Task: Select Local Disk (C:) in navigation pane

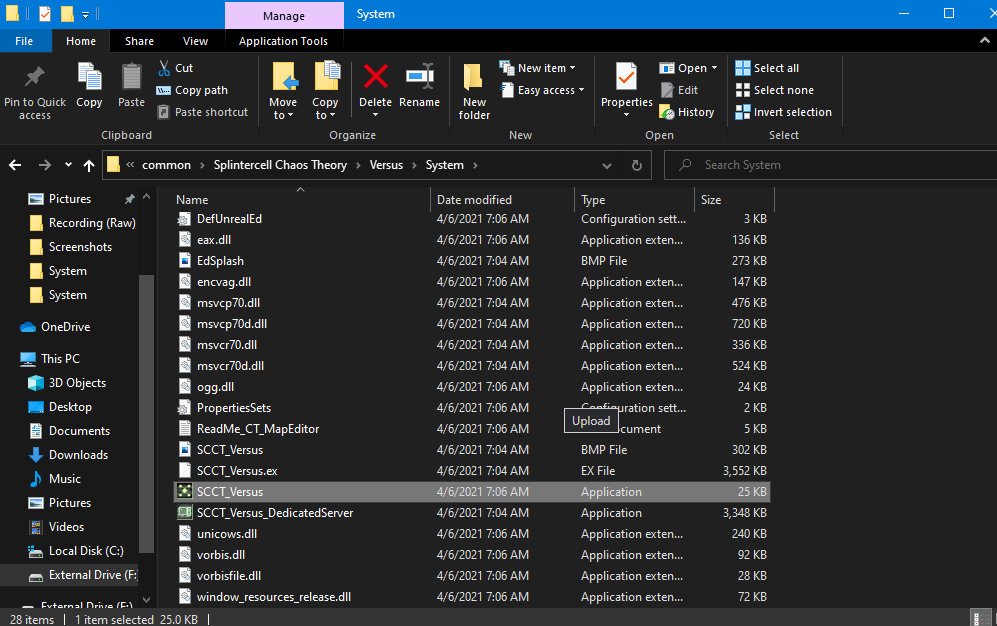Action: (76, 551)
